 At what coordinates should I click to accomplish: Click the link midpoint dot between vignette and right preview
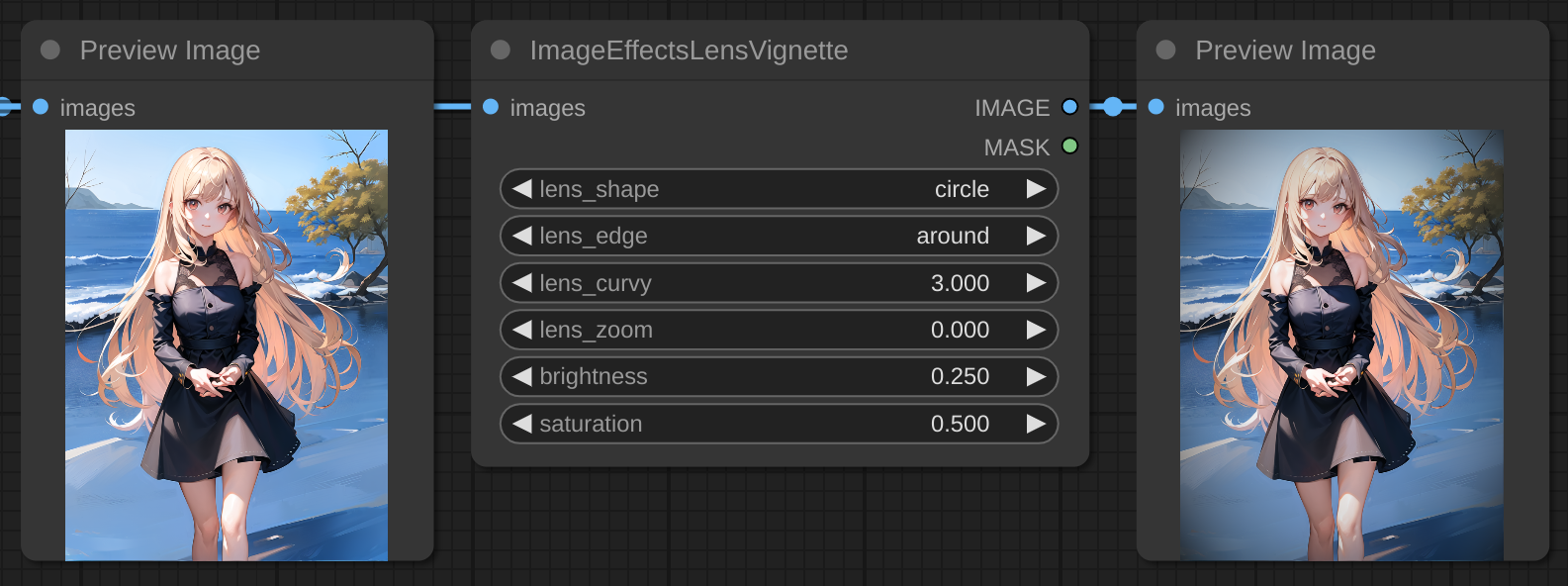pyautogui.click(x=1113, y=107)
